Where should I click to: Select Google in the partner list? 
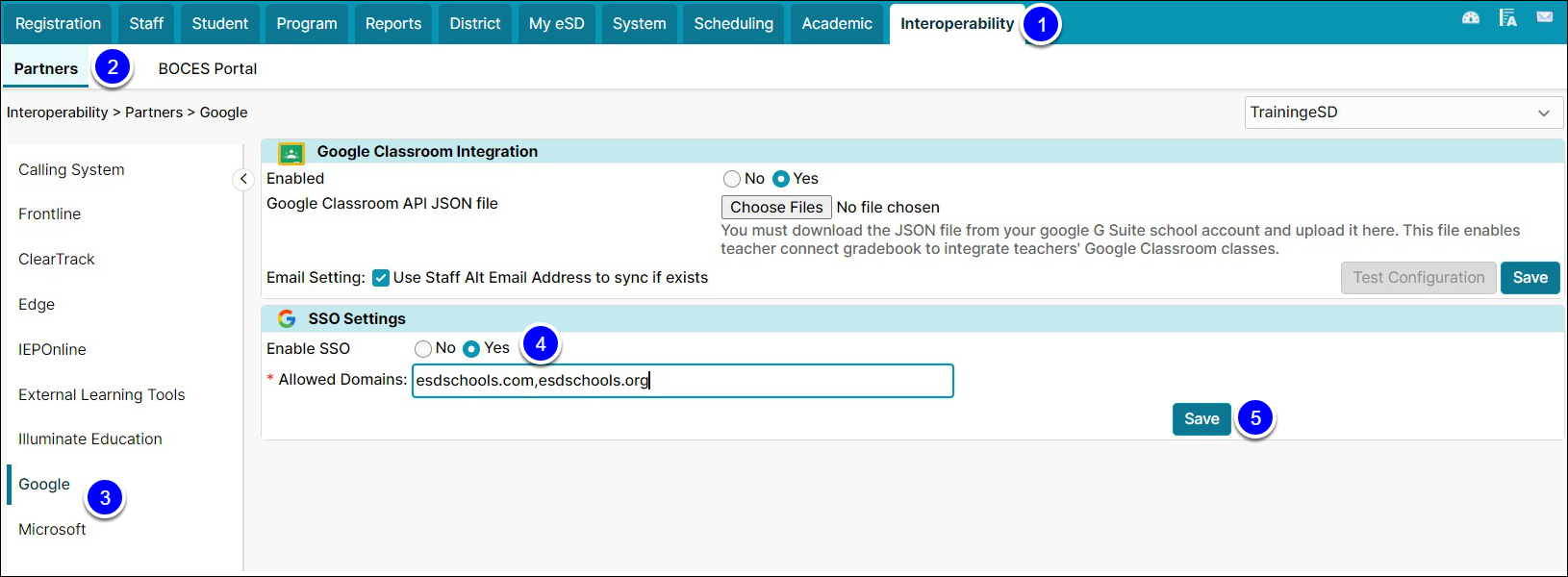point(44,484)
